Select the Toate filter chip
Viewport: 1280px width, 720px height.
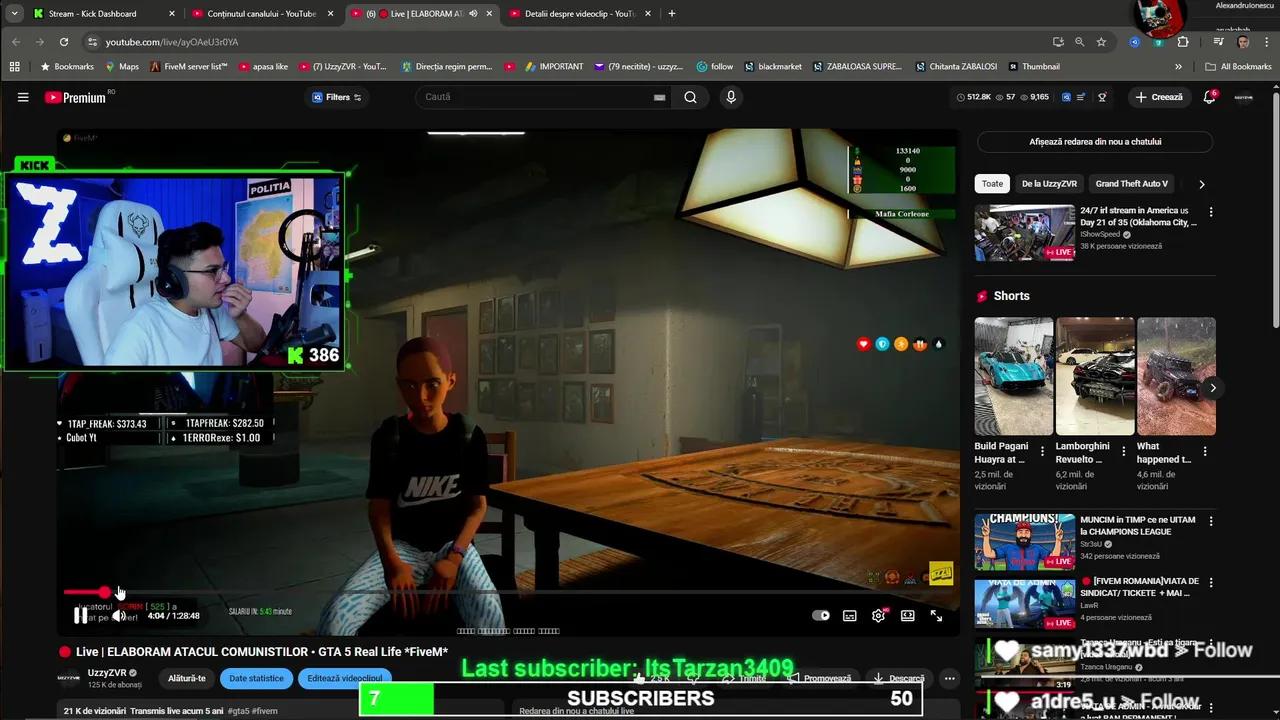[992, 184]
